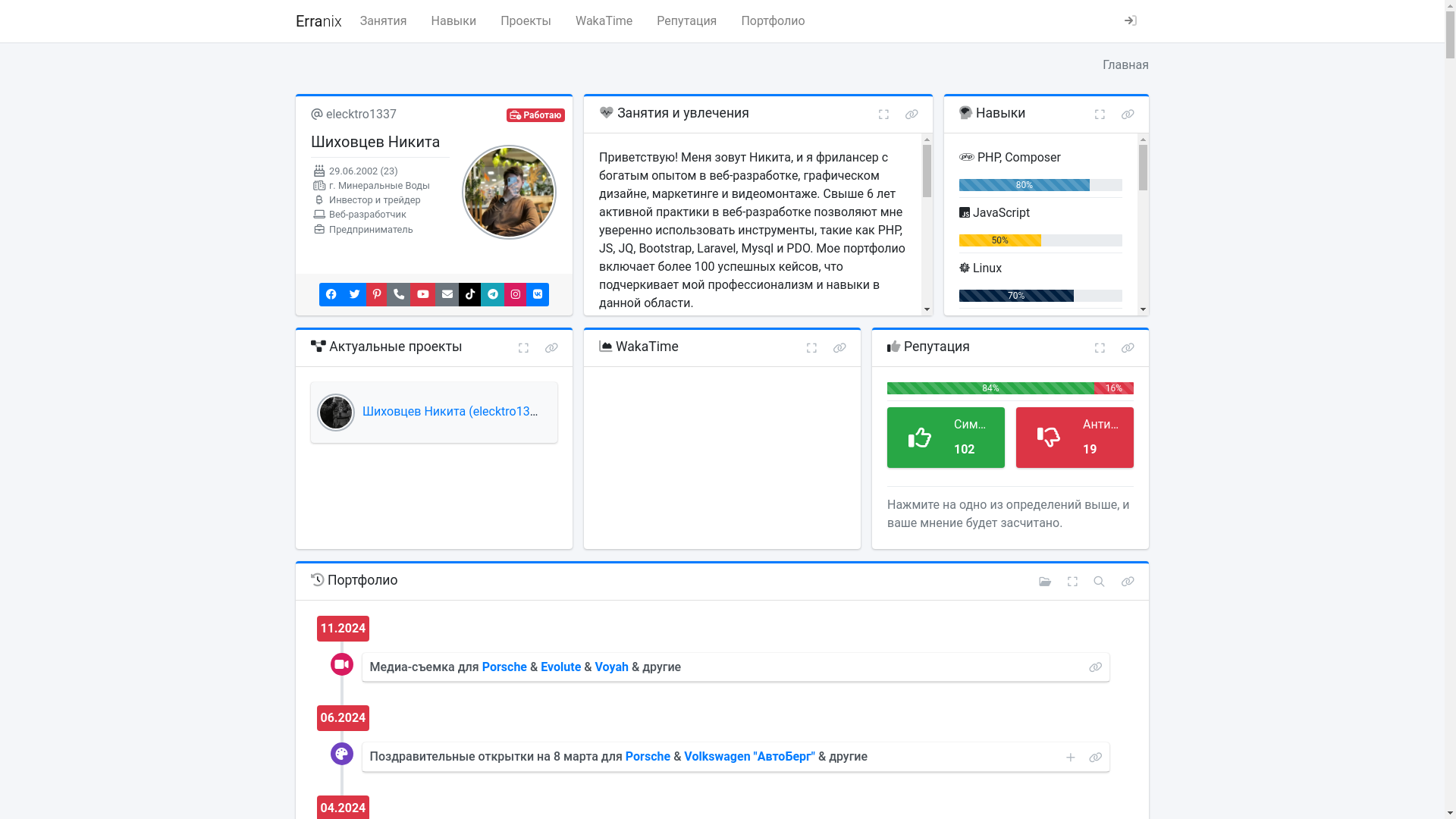Viewport: 1456px width, 819px height.
Task: Follow the Evolute link in portfolio
Action: point(560,667)
